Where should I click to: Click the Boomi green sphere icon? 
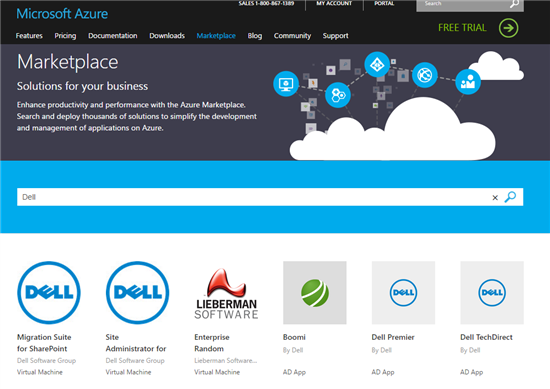click(315, 293)
